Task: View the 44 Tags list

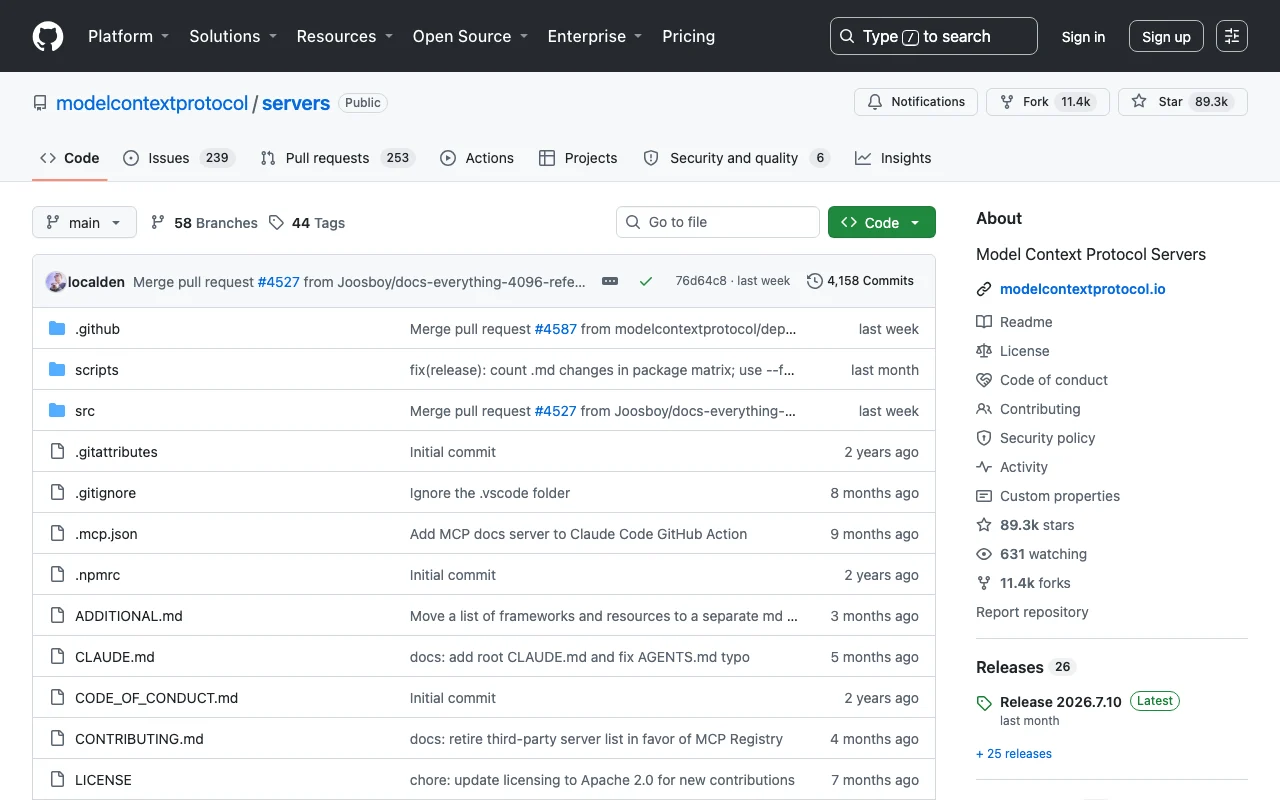Action: click(x=307, y=223)
